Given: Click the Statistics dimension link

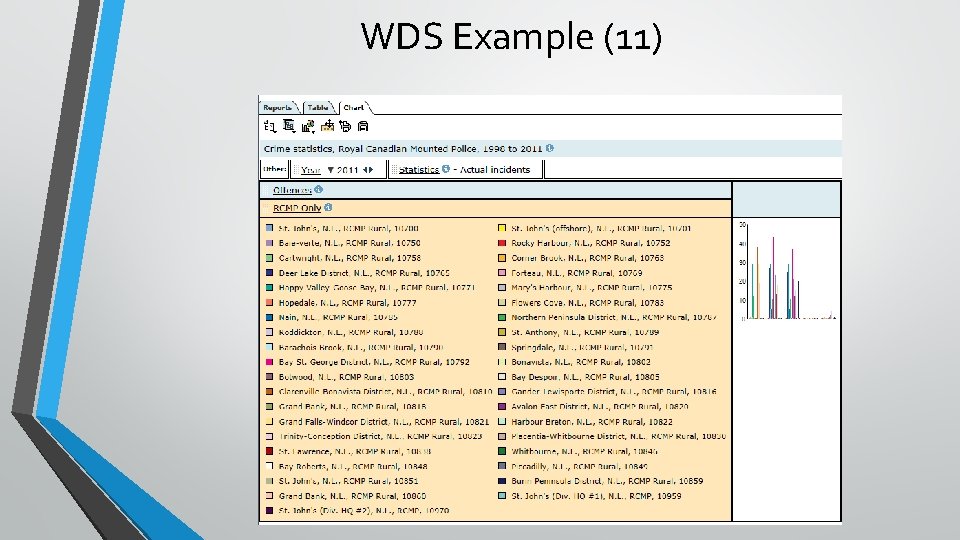Looking at the screenshot, I should pyautogui.click(x=419, y=170).
